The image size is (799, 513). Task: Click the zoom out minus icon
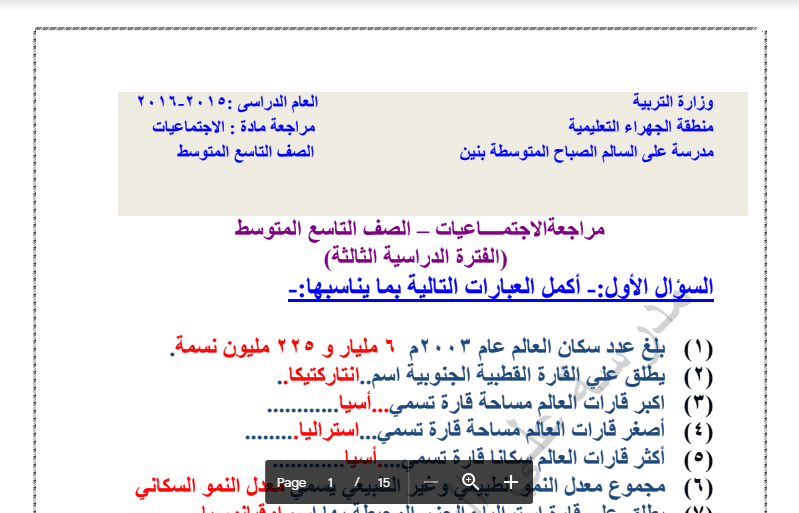point(431,482)
